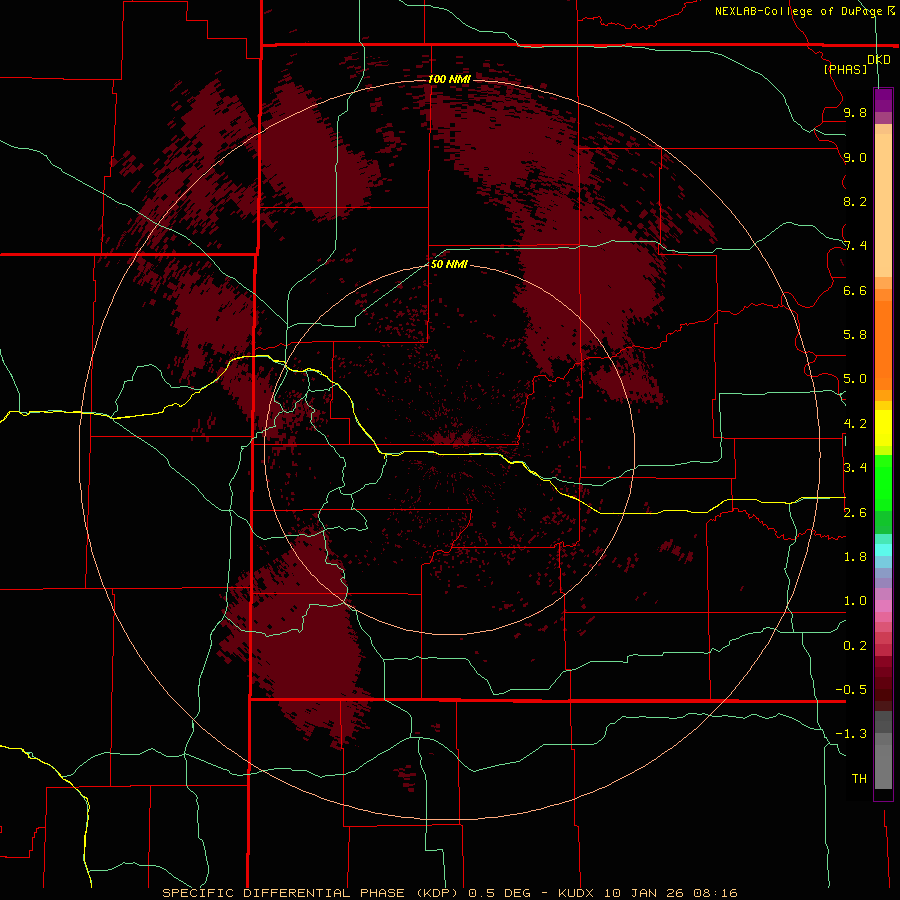Click the (KDP) text in the caption
900x900 pixels.
pyautogui.click(x=437, y=893)
